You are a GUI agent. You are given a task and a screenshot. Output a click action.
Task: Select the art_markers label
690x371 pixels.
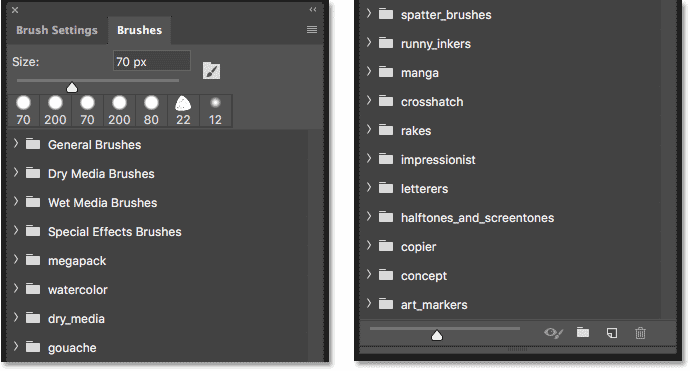(x=434, y=305)
